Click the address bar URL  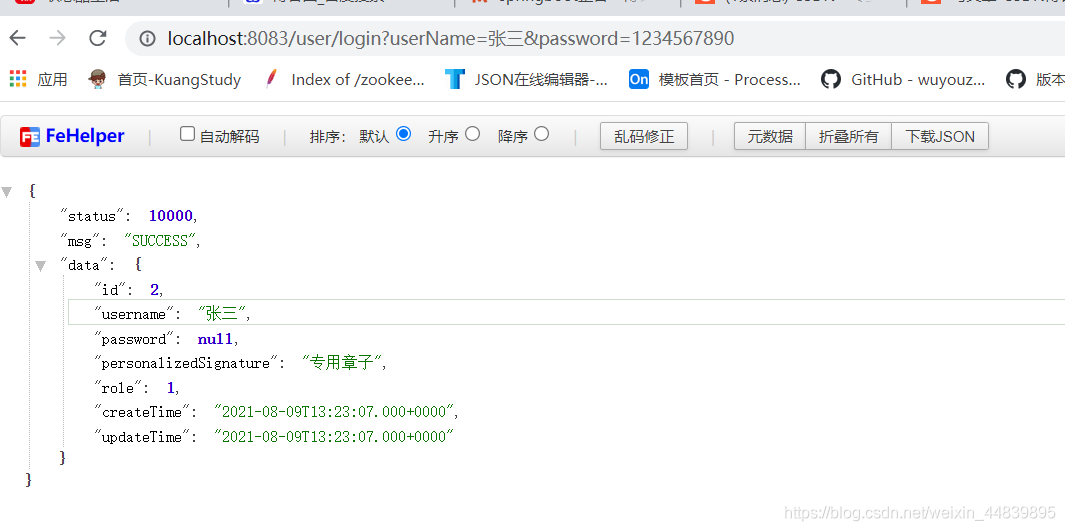(x=451, y=39)
